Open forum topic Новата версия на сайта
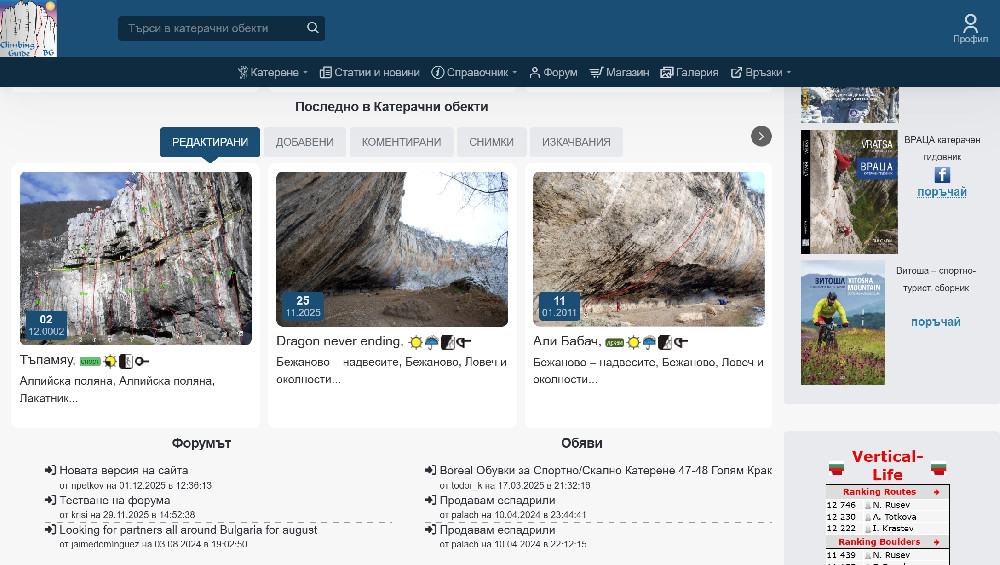 tap(123, 470)
